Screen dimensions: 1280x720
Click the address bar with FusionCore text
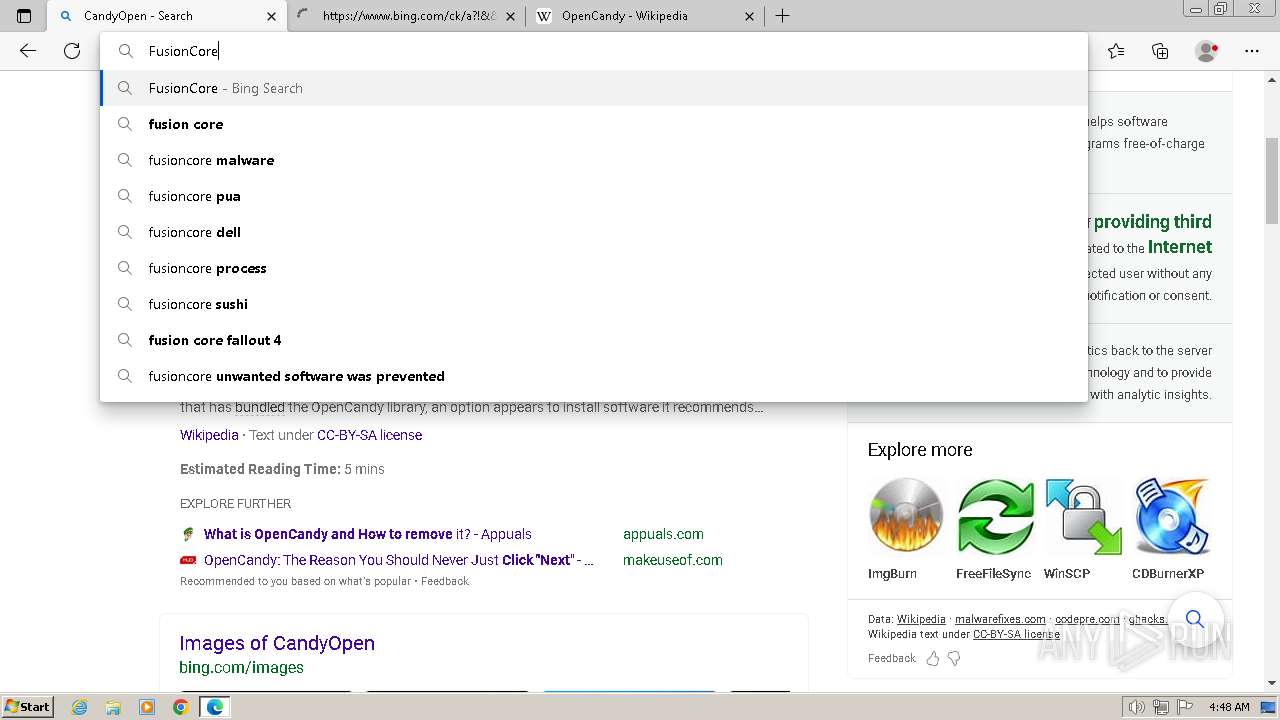594,51
